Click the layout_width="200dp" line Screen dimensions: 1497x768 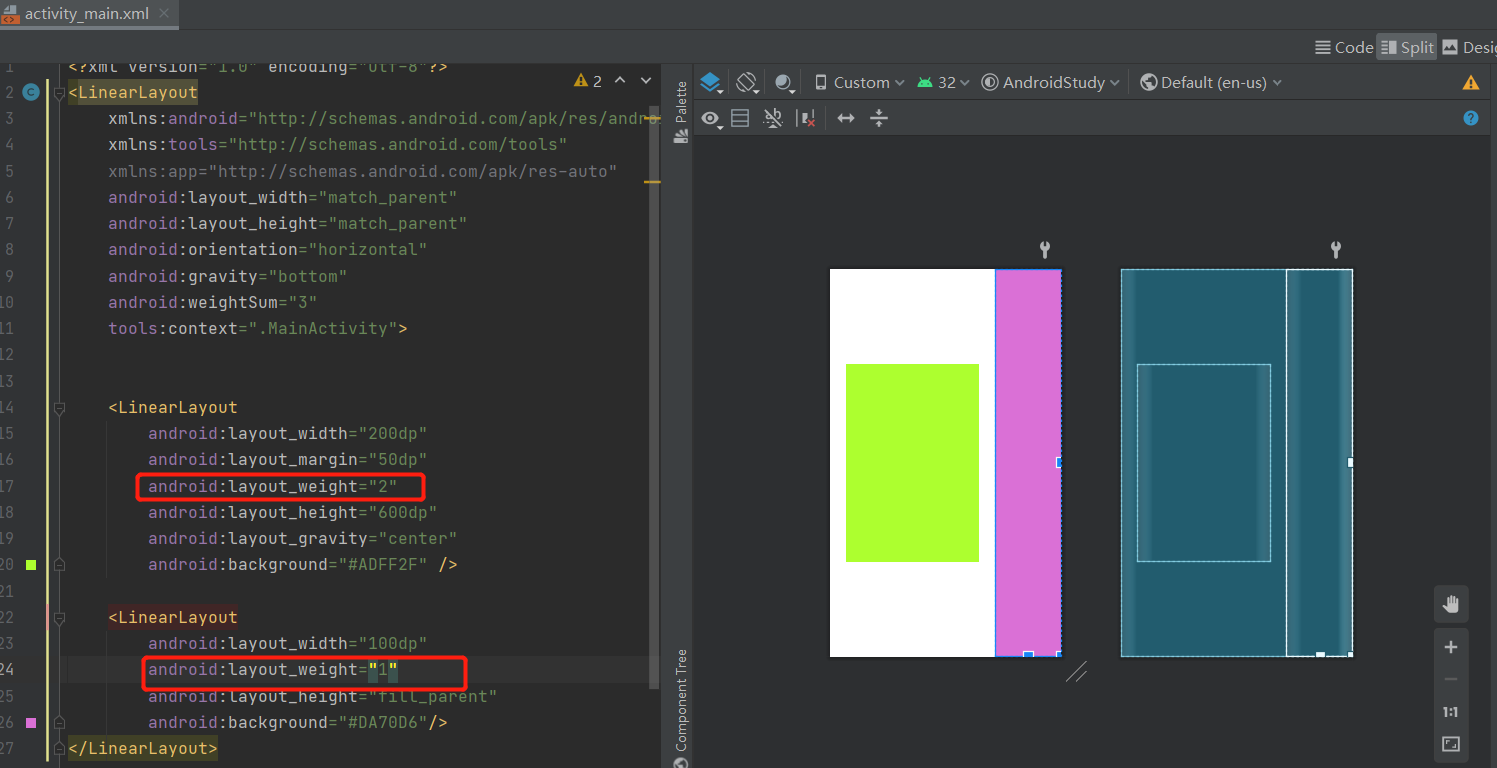point(288,433)
